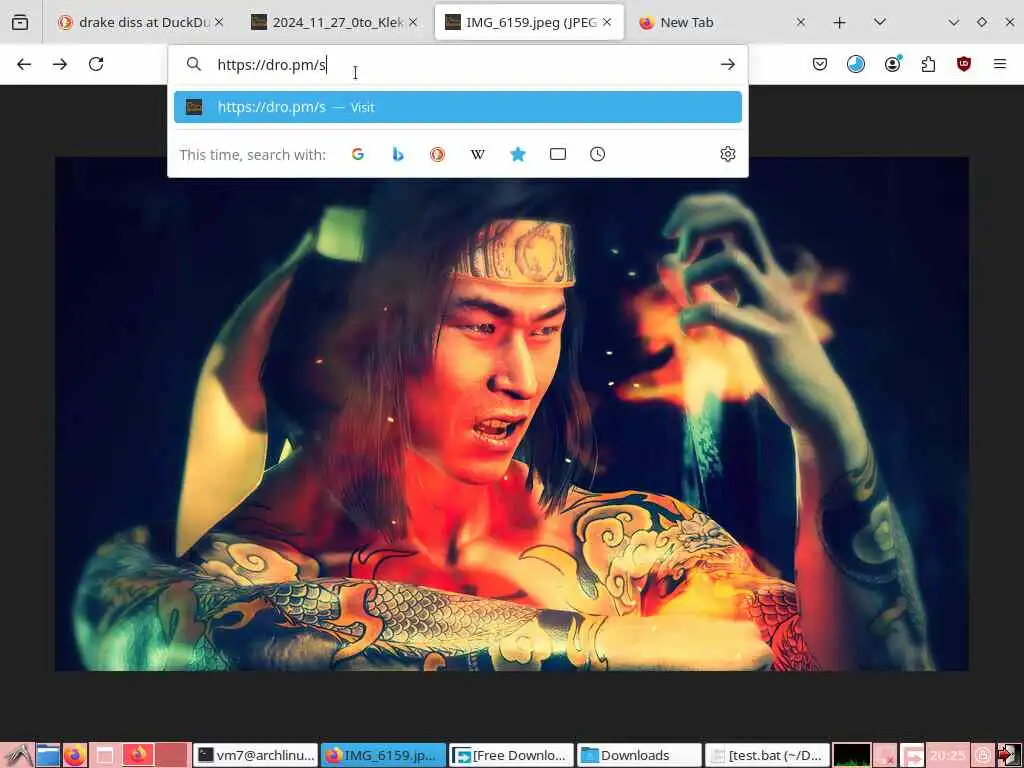Open the uBlock Origin shield icon
This screenshot has width=1024, height=768.
964,64
